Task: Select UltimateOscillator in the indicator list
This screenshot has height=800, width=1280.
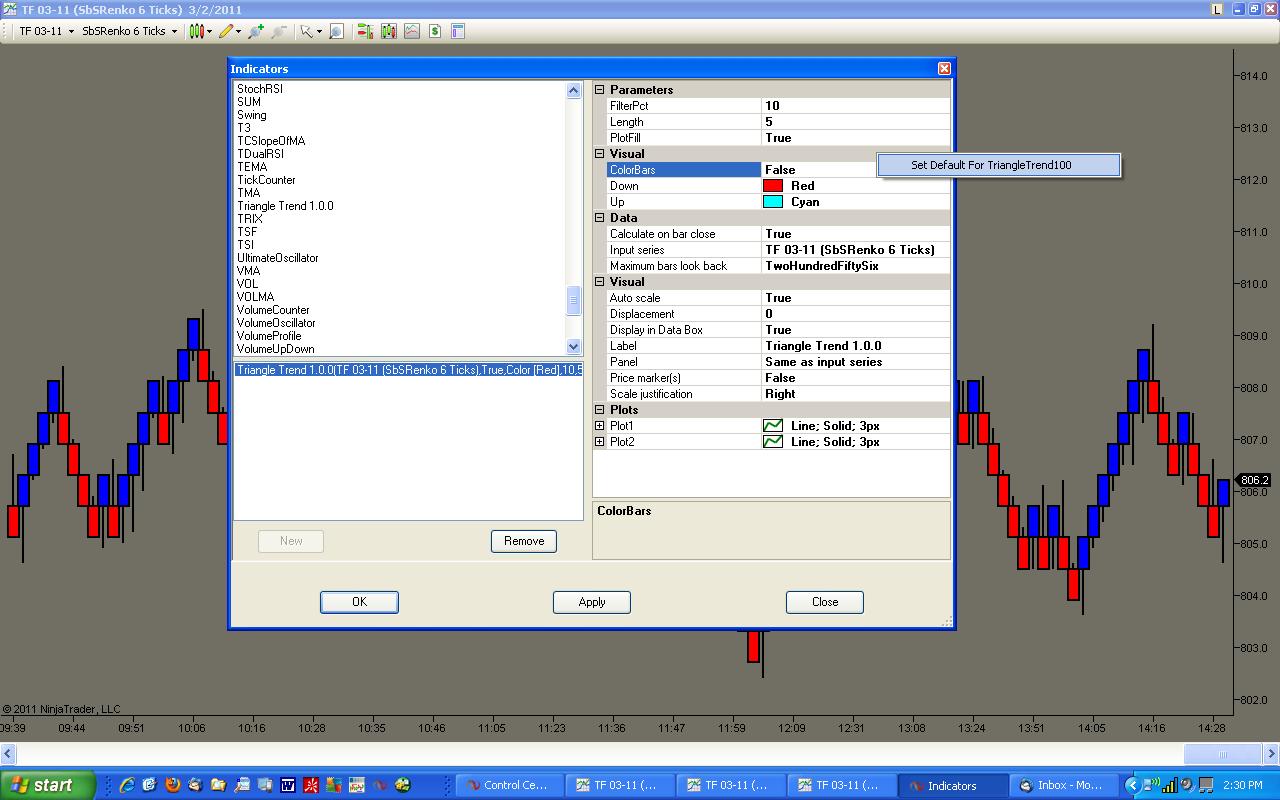Action: click(x=278, y=258)
